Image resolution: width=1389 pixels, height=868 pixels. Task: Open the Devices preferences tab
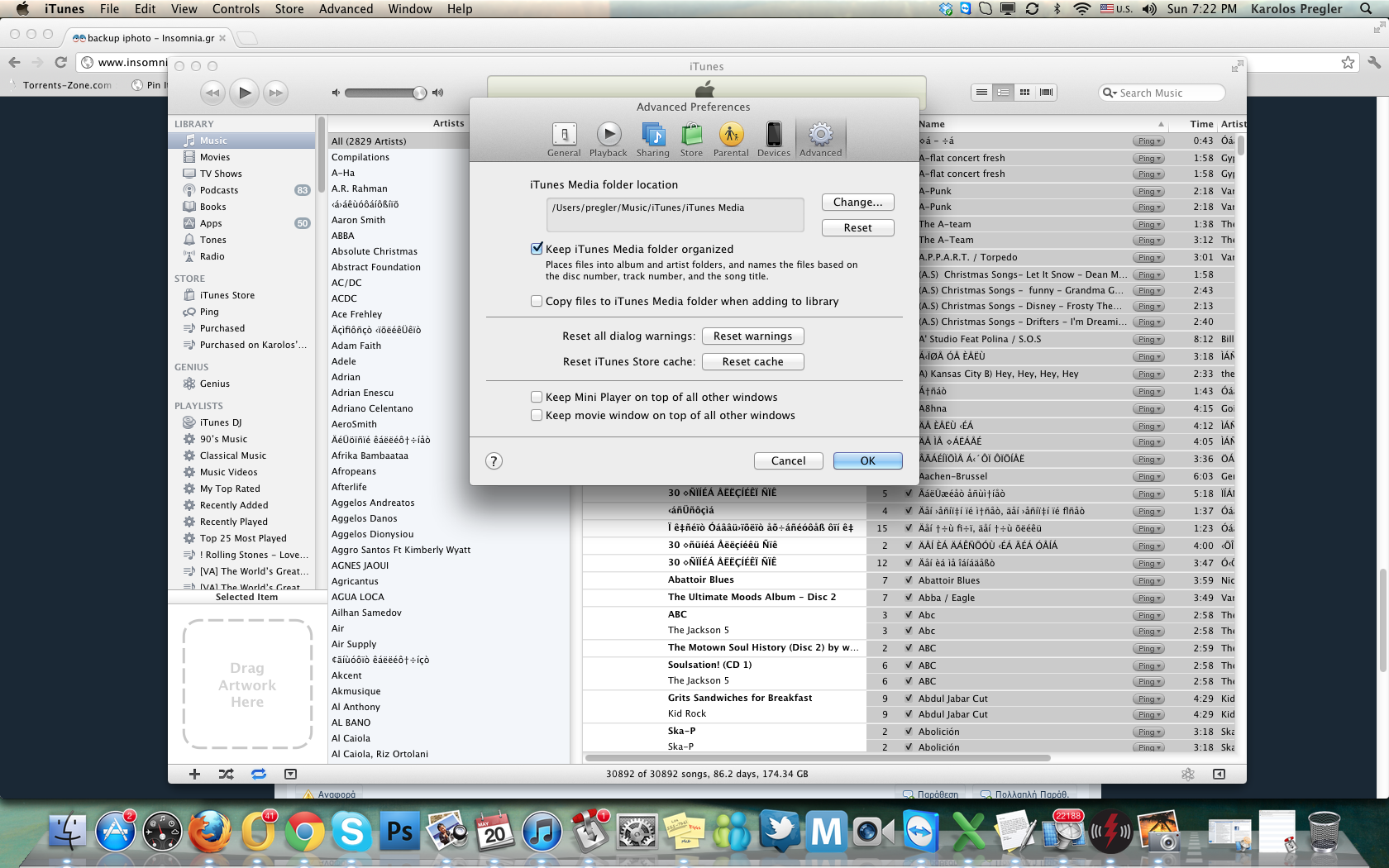coord(774,139)
